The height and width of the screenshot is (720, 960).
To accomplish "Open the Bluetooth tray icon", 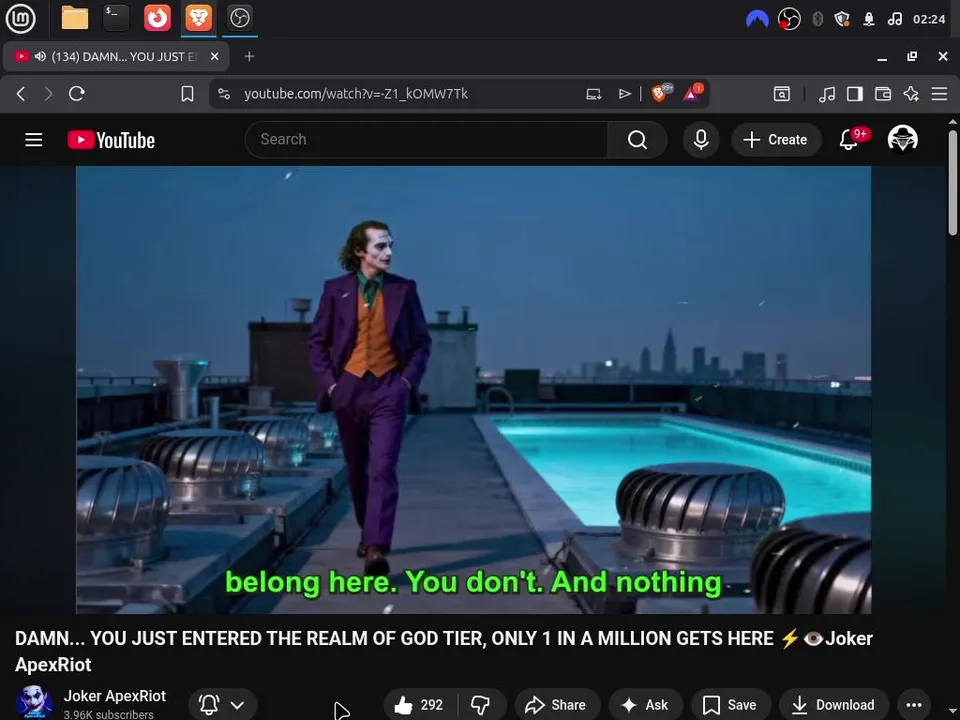I will pos(817,19).
